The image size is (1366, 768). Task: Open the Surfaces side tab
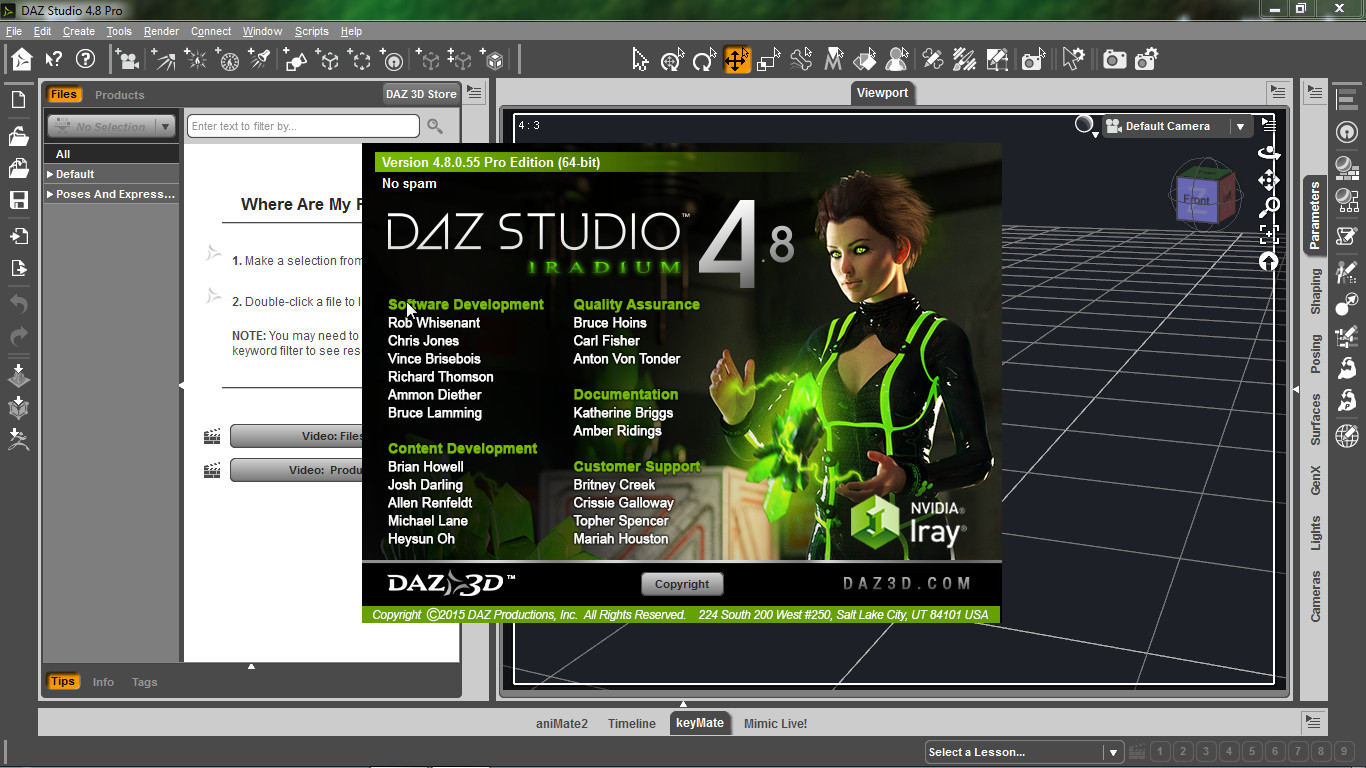[1316, 419]
